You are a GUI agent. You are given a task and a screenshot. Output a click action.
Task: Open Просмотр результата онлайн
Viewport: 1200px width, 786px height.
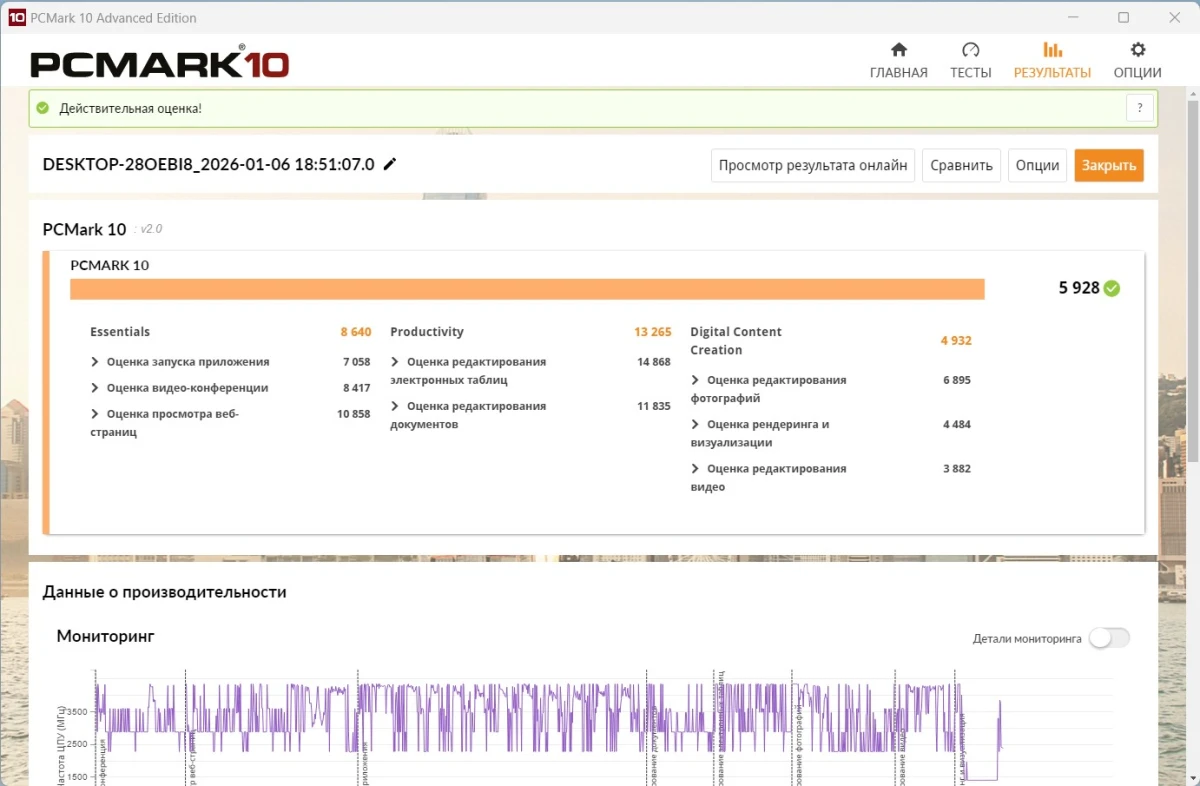tap(812, 165)
